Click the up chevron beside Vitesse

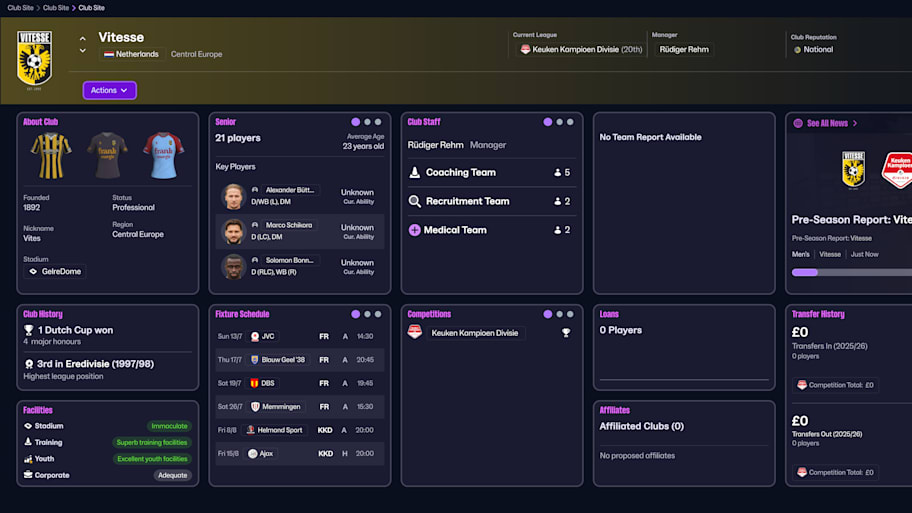pos(83,38)
